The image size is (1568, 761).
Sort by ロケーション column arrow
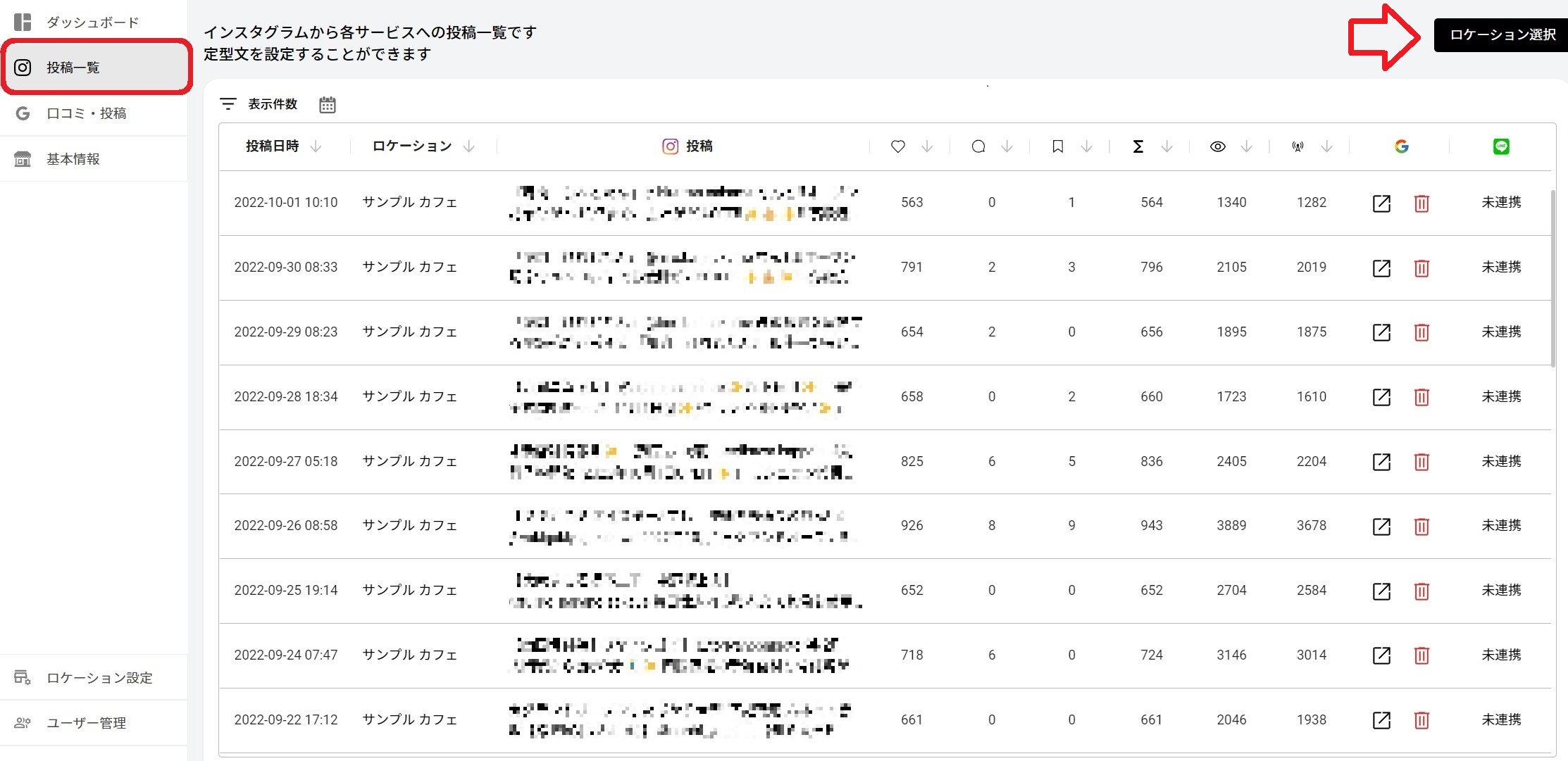coord(469,146)
